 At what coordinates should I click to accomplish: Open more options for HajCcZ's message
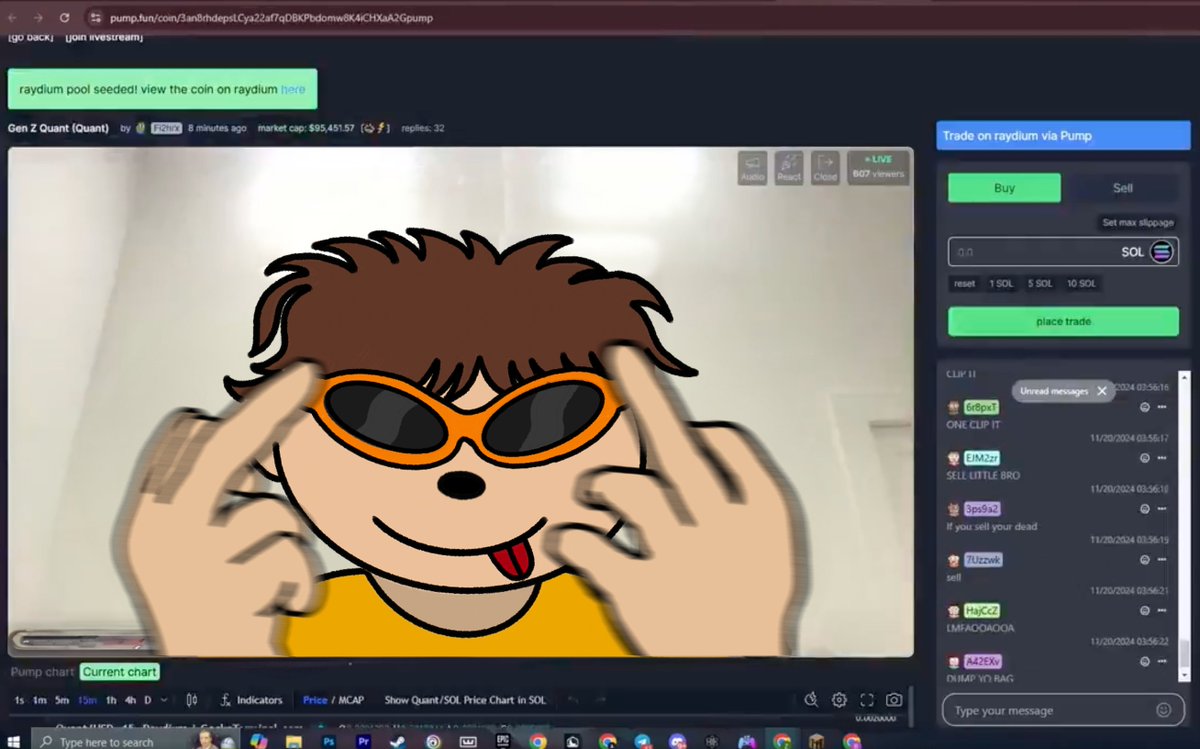pyautogui.click(x=1162, y=610)
